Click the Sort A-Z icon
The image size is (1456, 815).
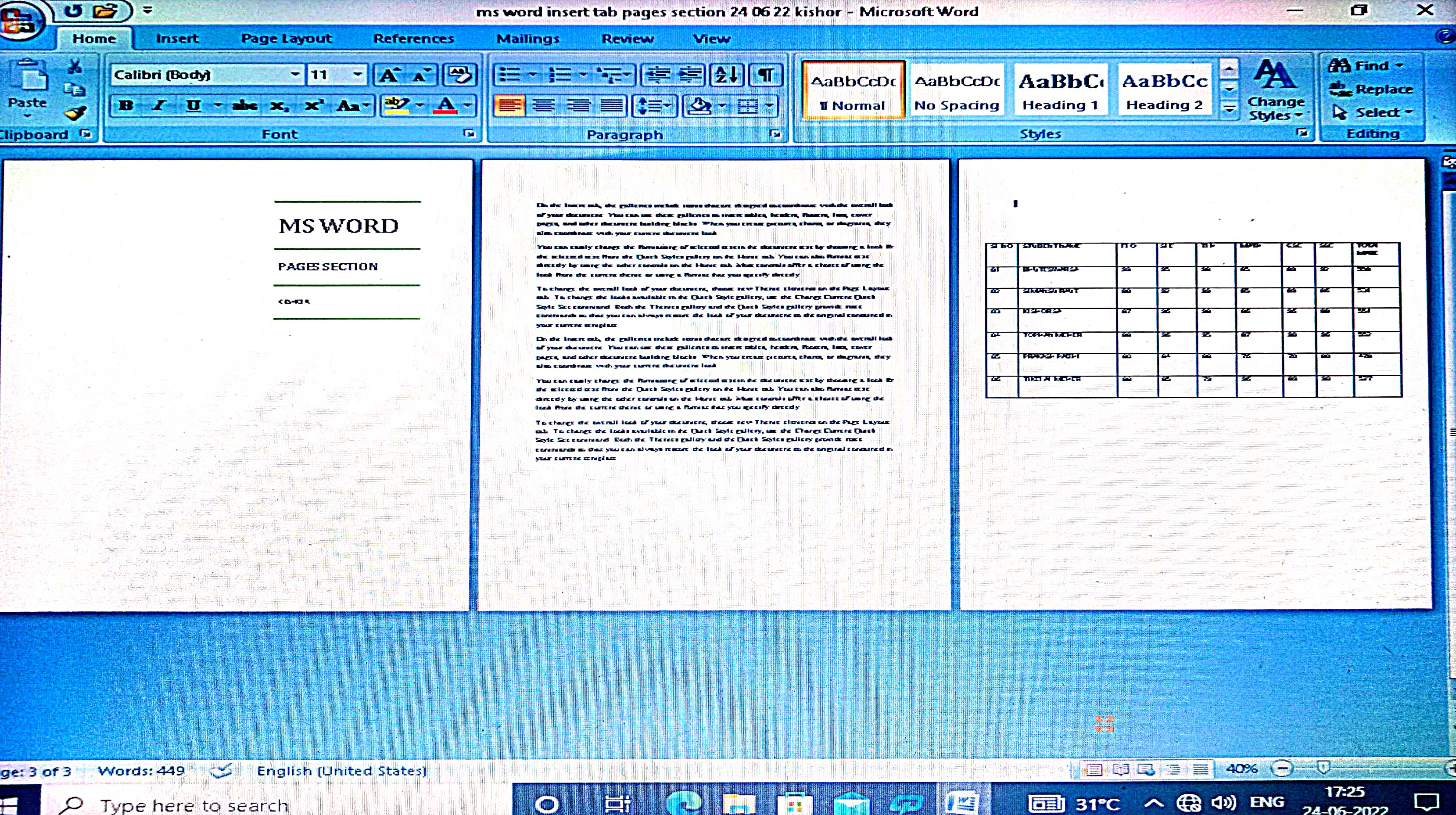pos(726,75)
